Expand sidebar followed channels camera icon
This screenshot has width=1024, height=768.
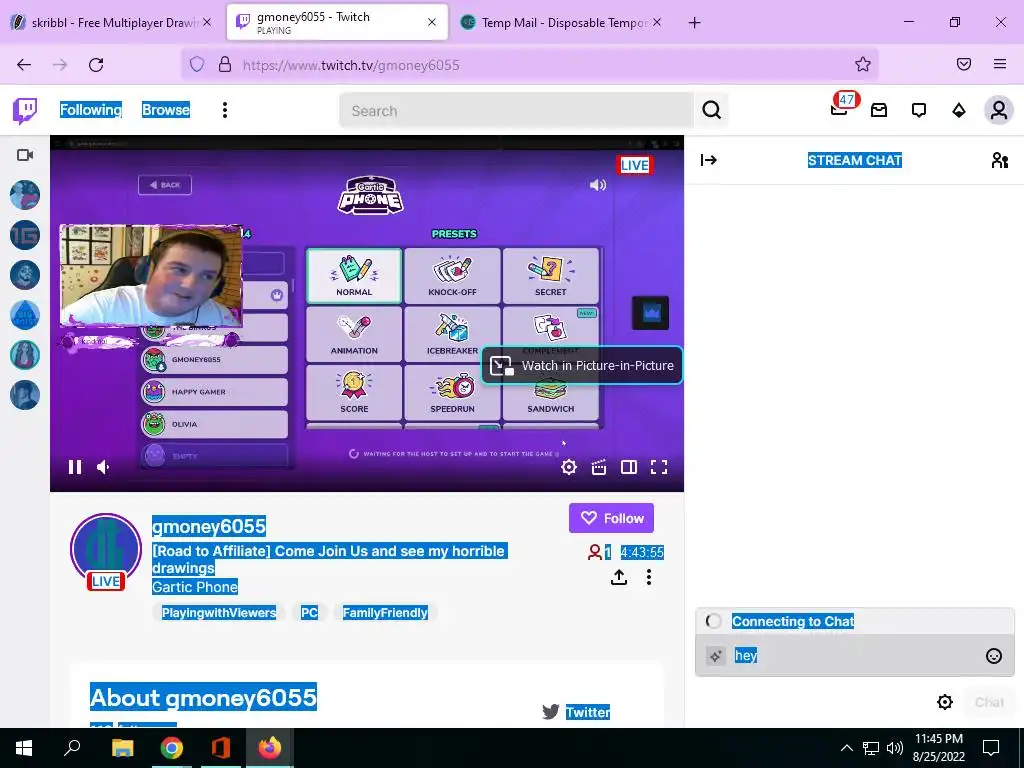[25, 155]
